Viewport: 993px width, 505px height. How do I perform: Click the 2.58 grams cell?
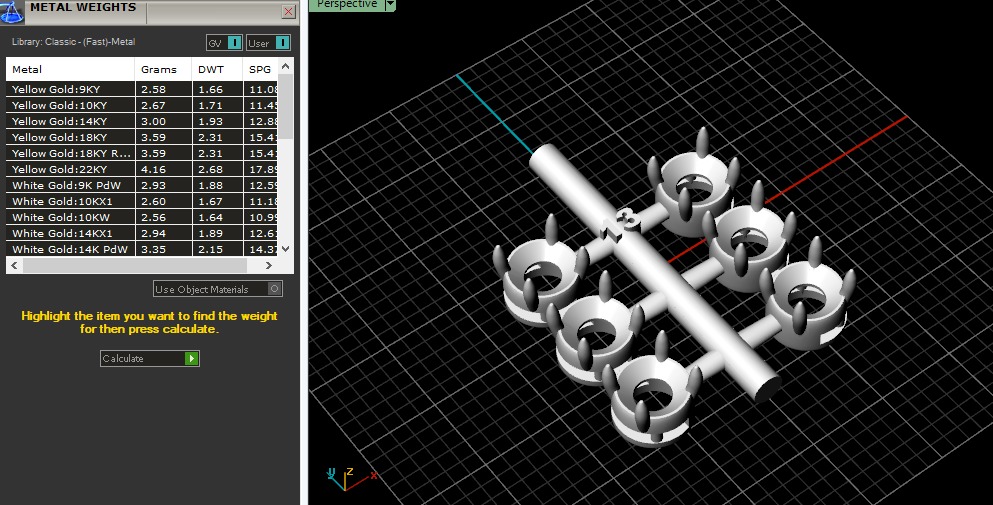(x=163, y=89)
